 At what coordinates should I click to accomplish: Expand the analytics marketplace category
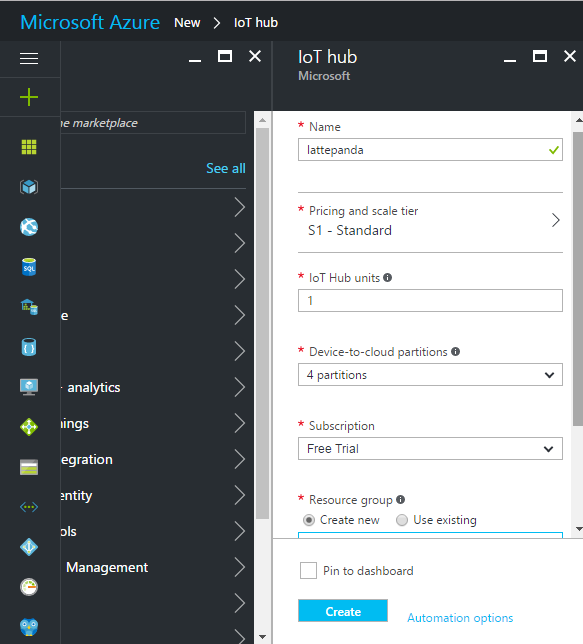(x=153, y=387)
